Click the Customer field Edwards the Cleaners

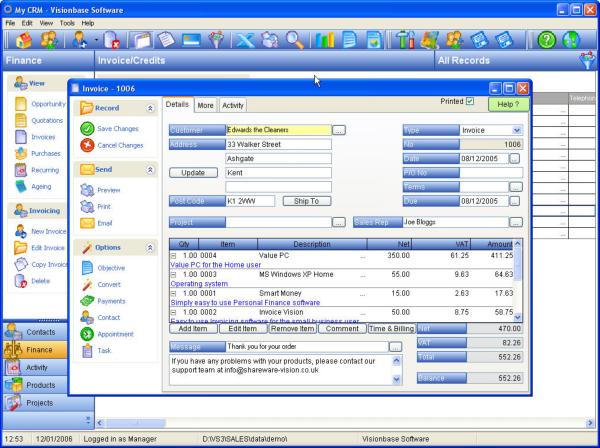[279, 130]
